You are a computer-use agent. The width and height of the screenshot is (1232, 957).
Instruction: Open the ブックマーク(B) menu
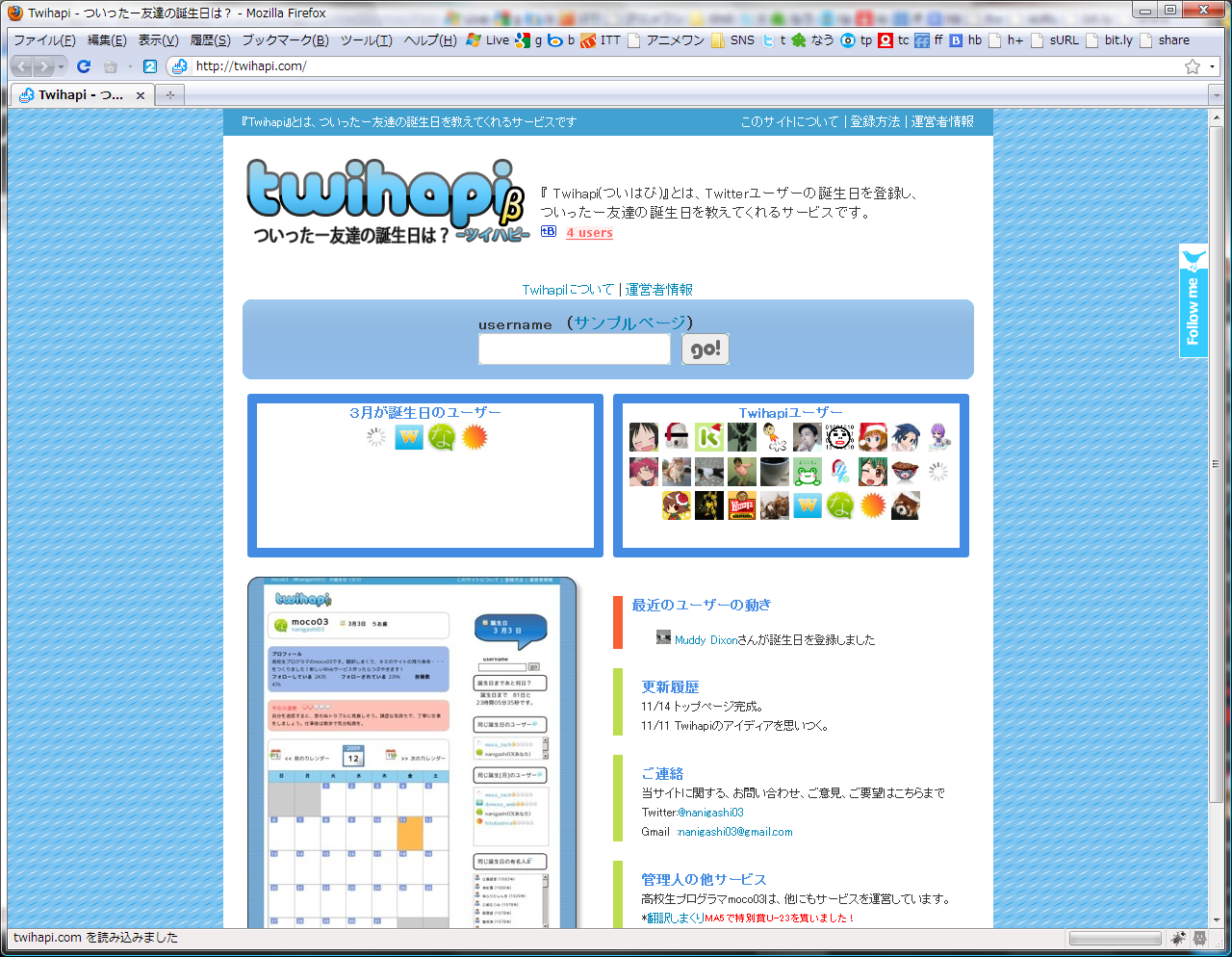point(285,40)
